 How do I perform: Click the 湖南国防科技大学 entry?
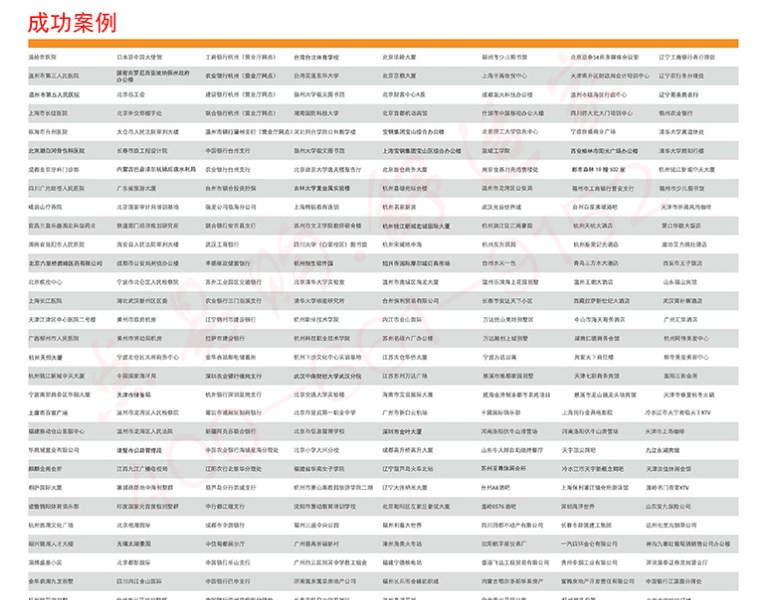click(x=316, y=113)
